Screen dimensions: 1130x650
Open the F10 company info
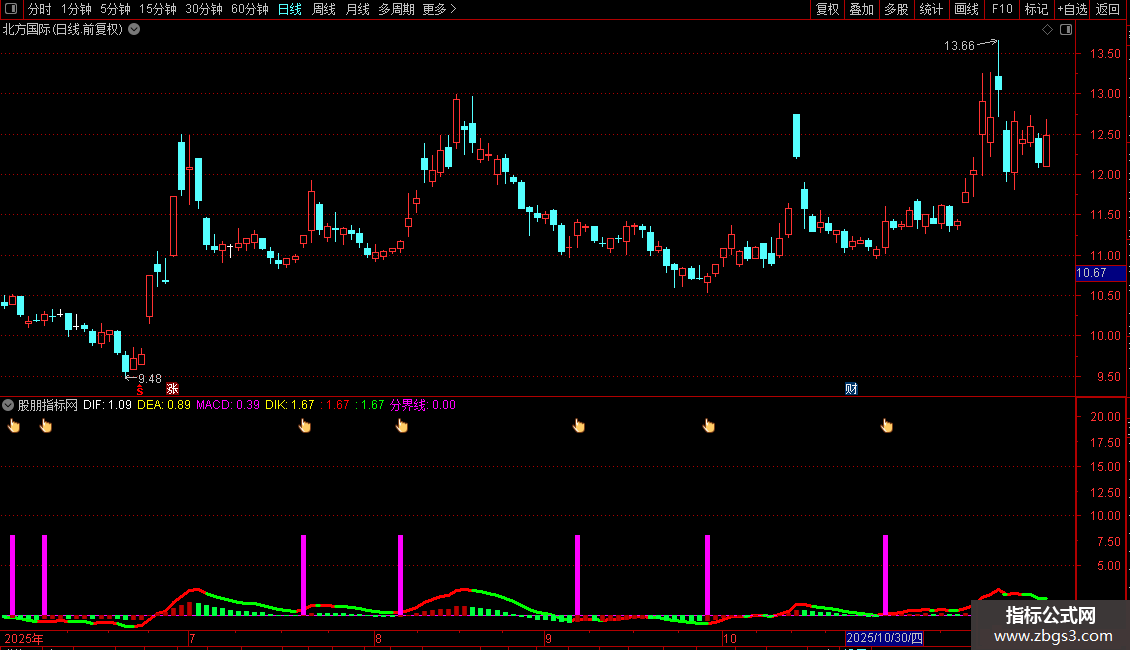click(x=1002, y=9)
